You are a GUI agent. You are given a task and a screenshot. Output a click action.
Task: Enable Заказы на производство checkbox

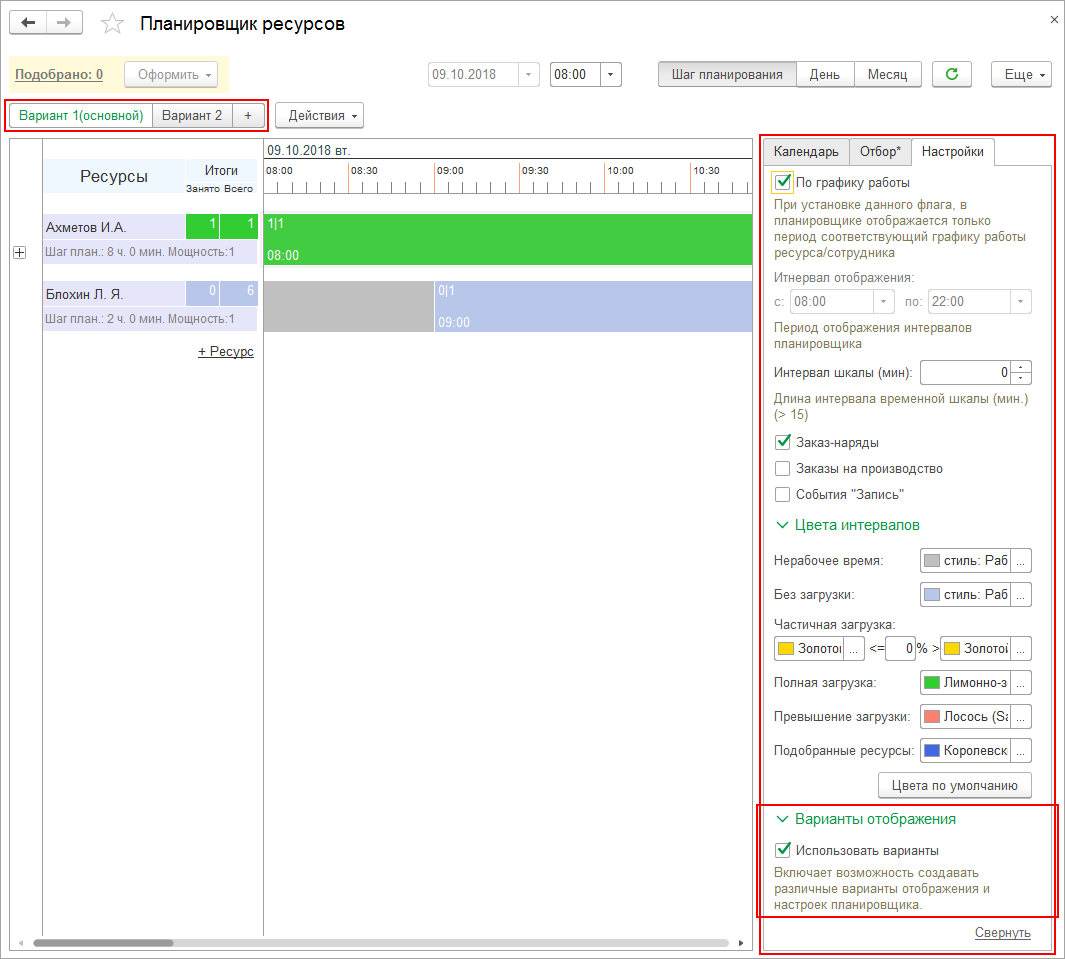click(783, 468)
